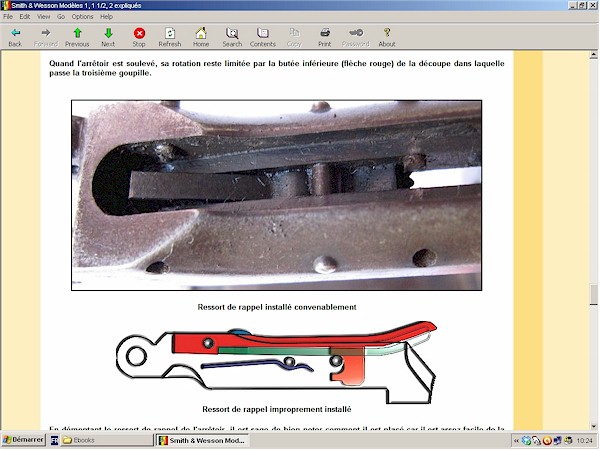This screenshot has height=450, width=600.
Task: Click the green Next arrow icon
Action: click(108, 33)
